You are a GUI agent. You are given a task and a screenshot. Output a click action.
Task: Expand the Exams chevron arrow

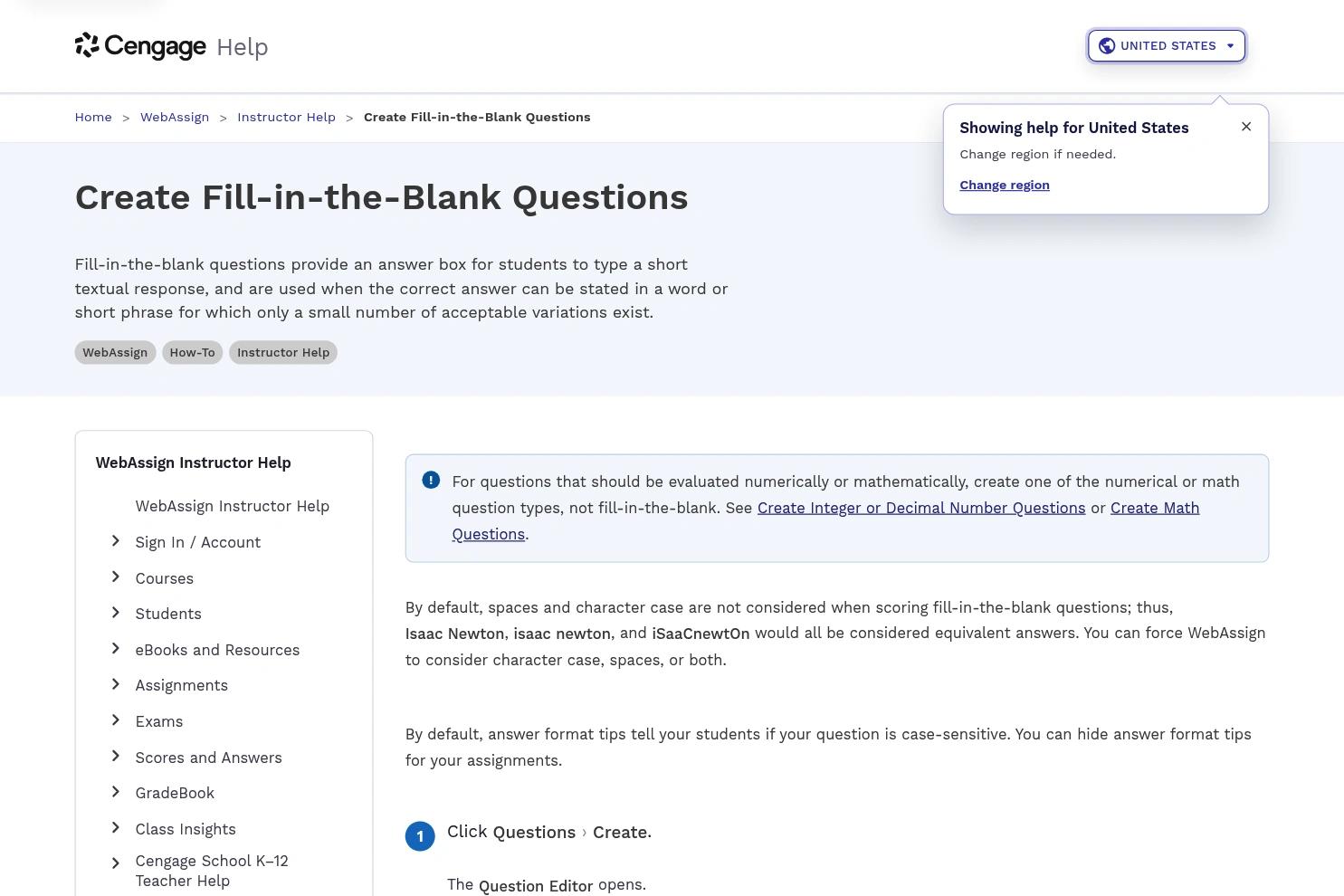coord(116,720)
